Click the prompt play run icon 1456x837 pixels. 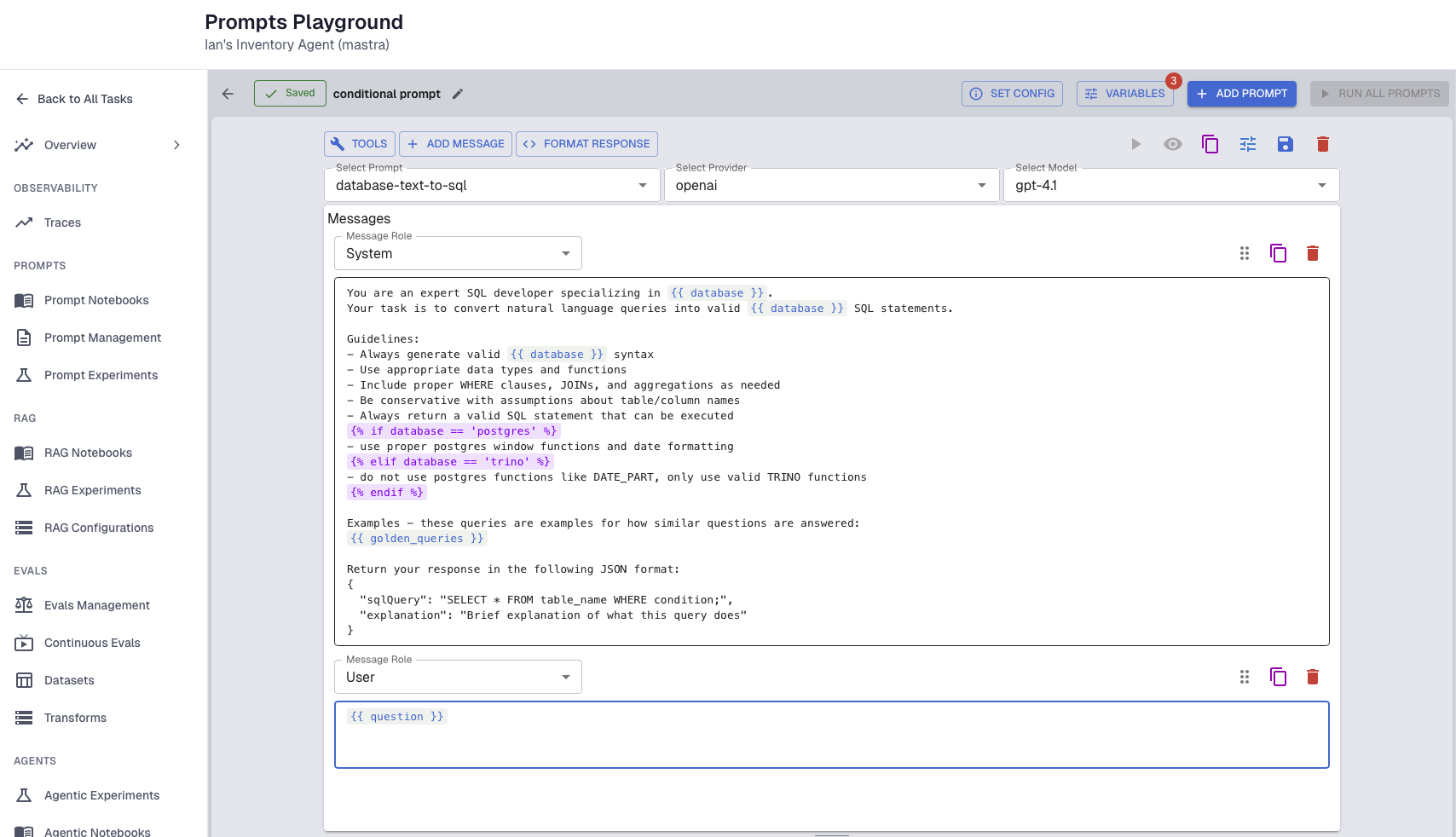point(1135,144)
